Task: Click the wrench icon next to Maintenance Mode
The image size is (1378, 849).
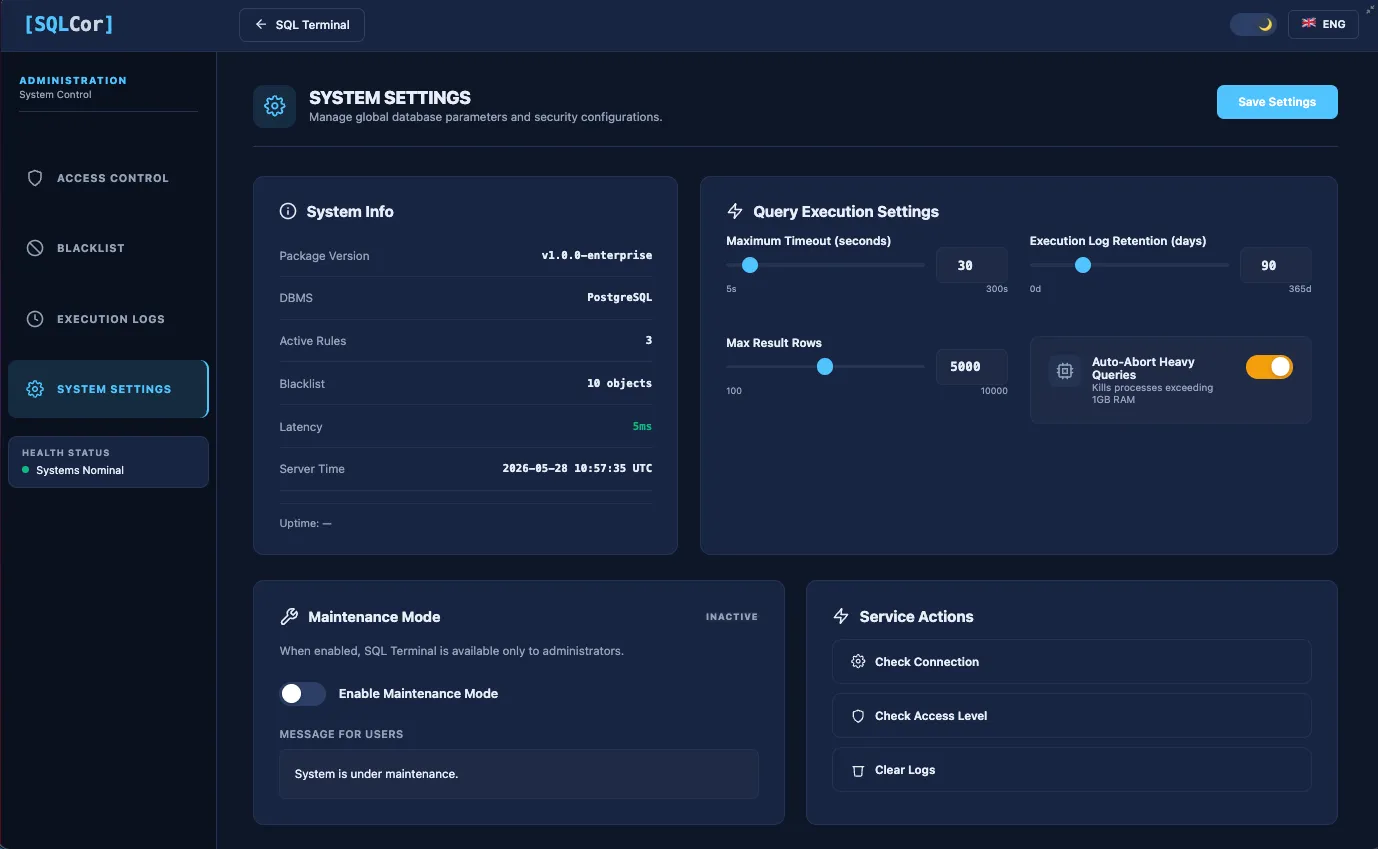Action: tap(289, 617)
